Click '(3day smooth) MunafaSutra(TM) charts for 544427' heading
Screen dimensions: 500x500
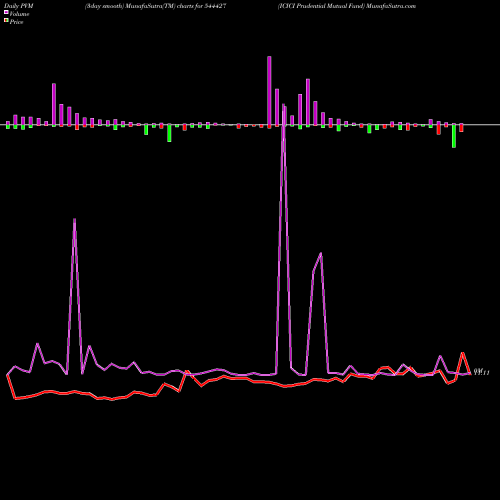[155, 6]
